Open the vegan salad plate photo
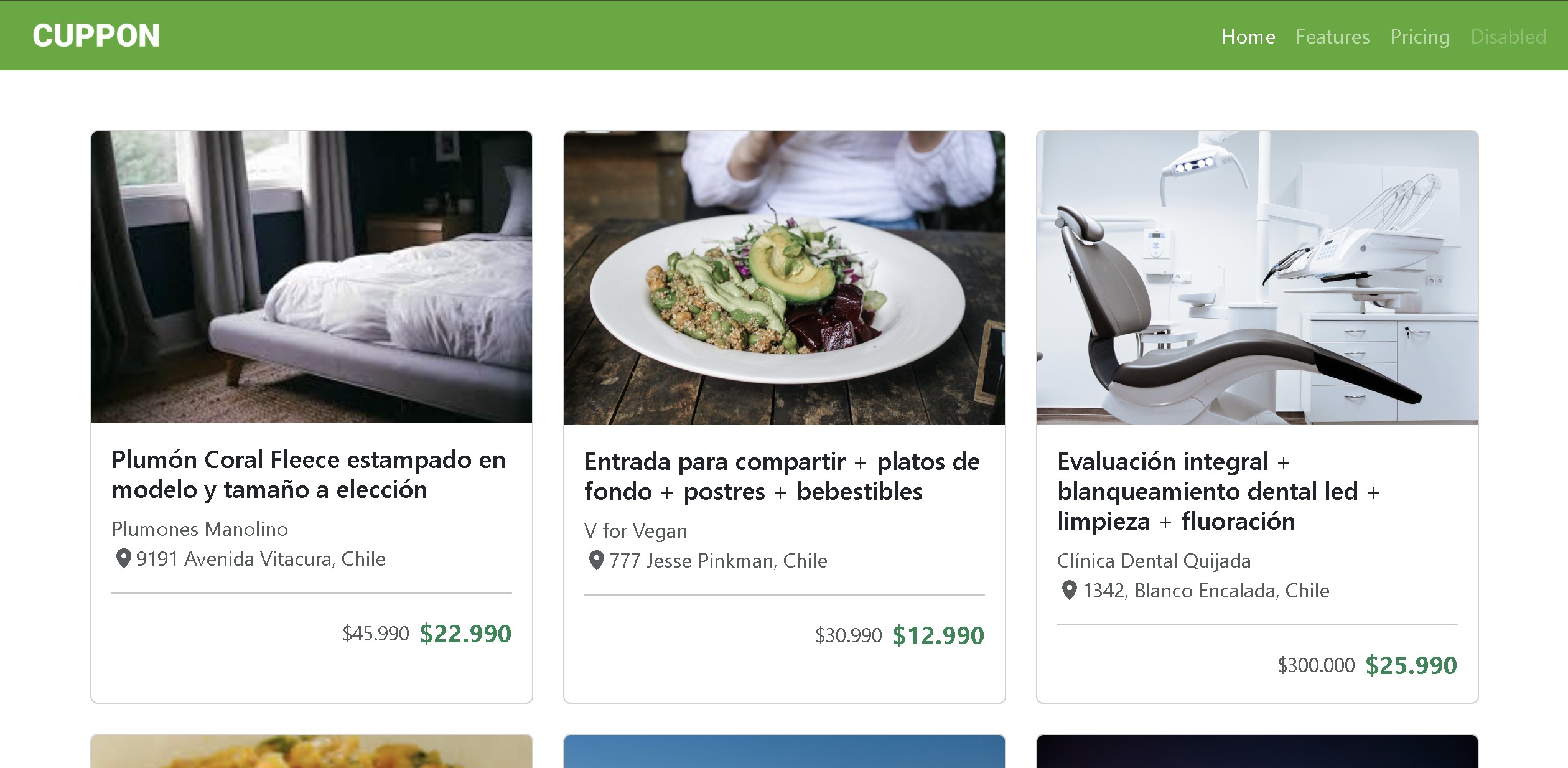The image size is (1568, 768). pos(785,278)
